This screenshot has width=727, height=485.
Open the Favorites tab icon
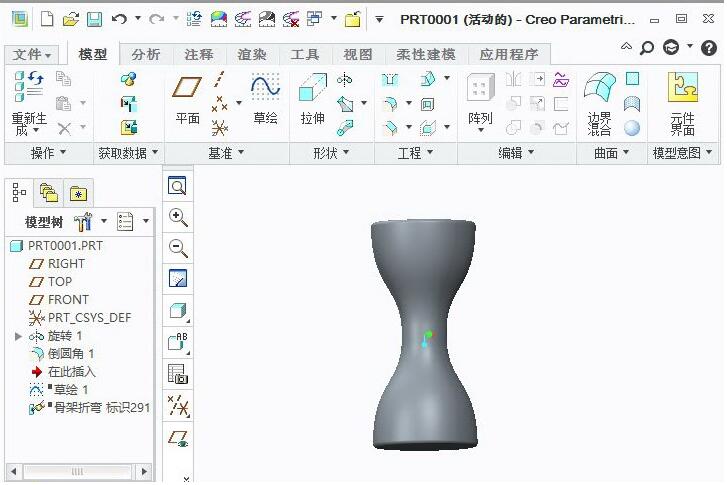[78, 193]
